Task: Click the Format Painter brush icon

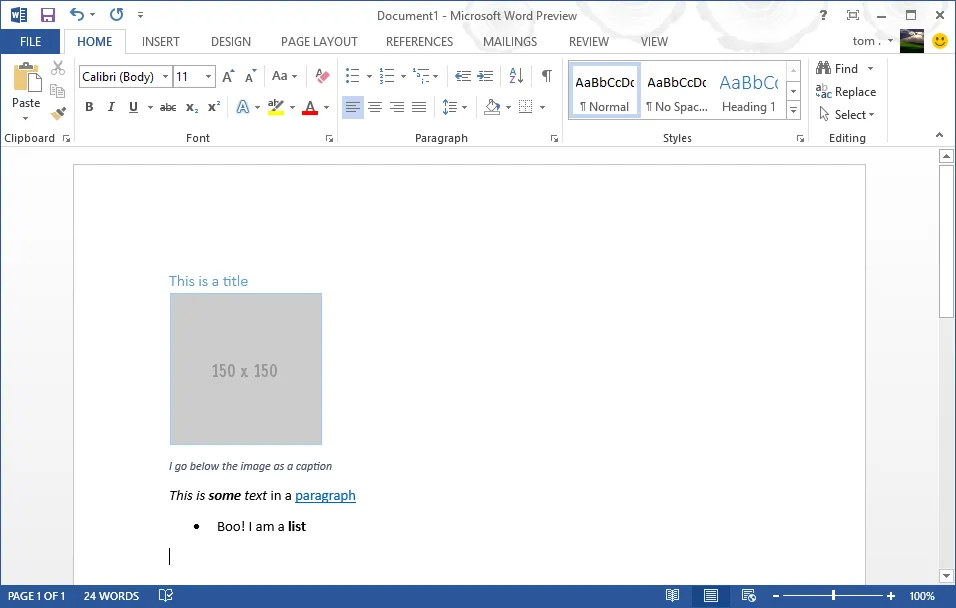Action: (58, 113)
